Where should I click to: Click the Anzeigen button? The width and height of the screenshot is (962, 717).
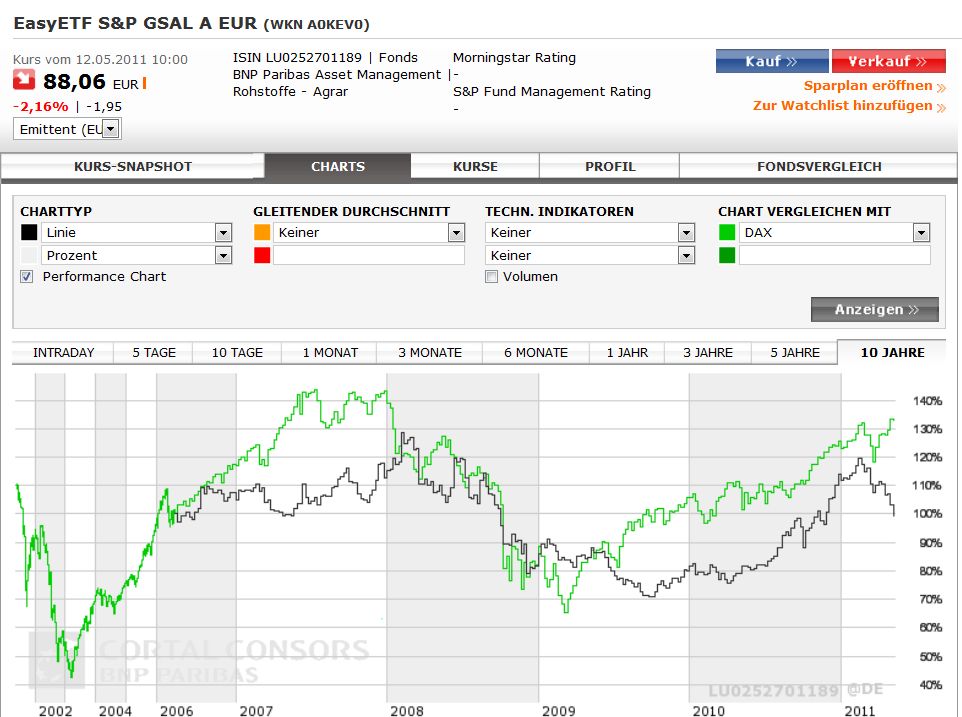pyautogui.click(x=875, y=309)
